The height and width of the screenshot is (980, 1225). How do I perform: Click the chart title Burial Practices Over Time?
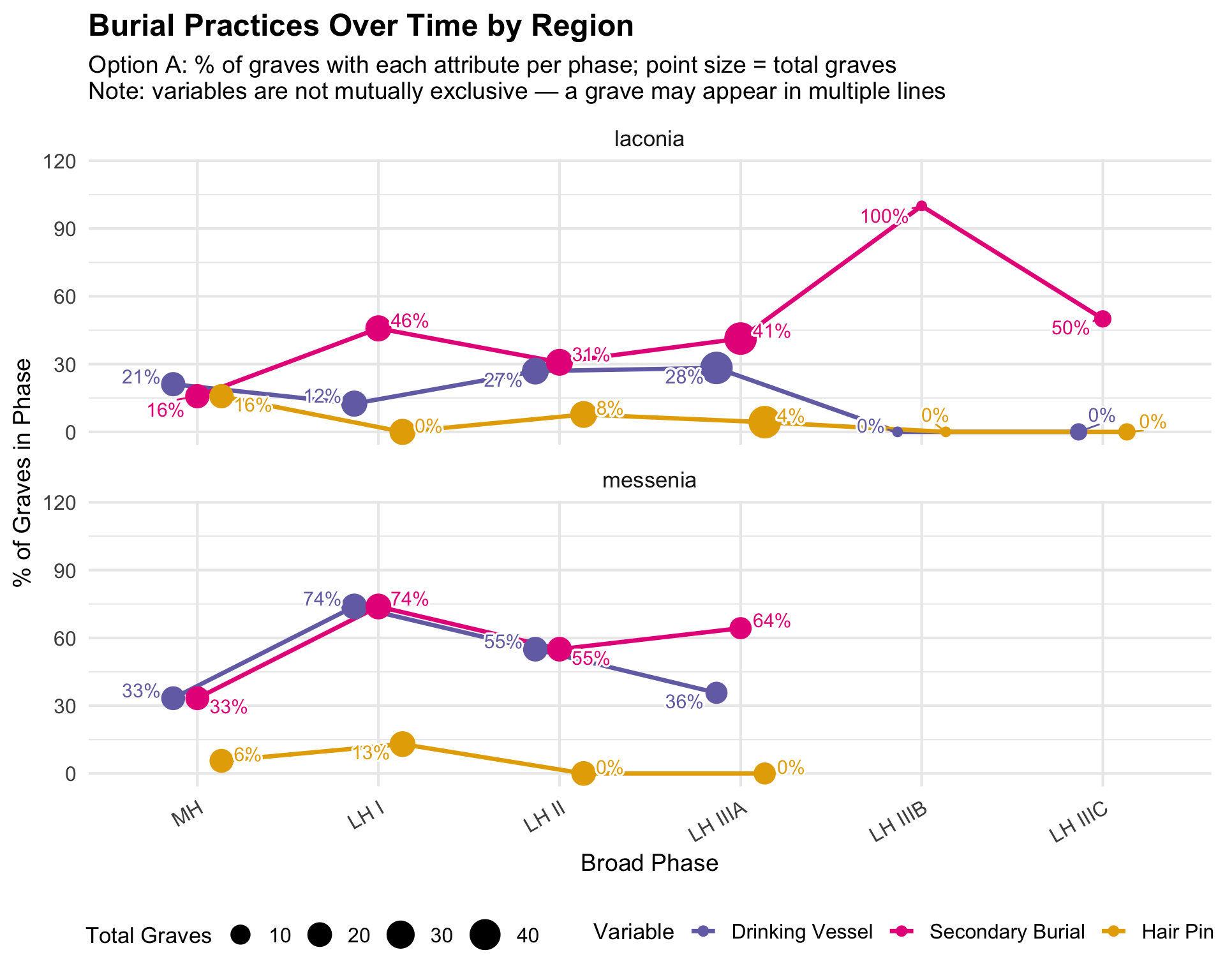pos(360,27)
